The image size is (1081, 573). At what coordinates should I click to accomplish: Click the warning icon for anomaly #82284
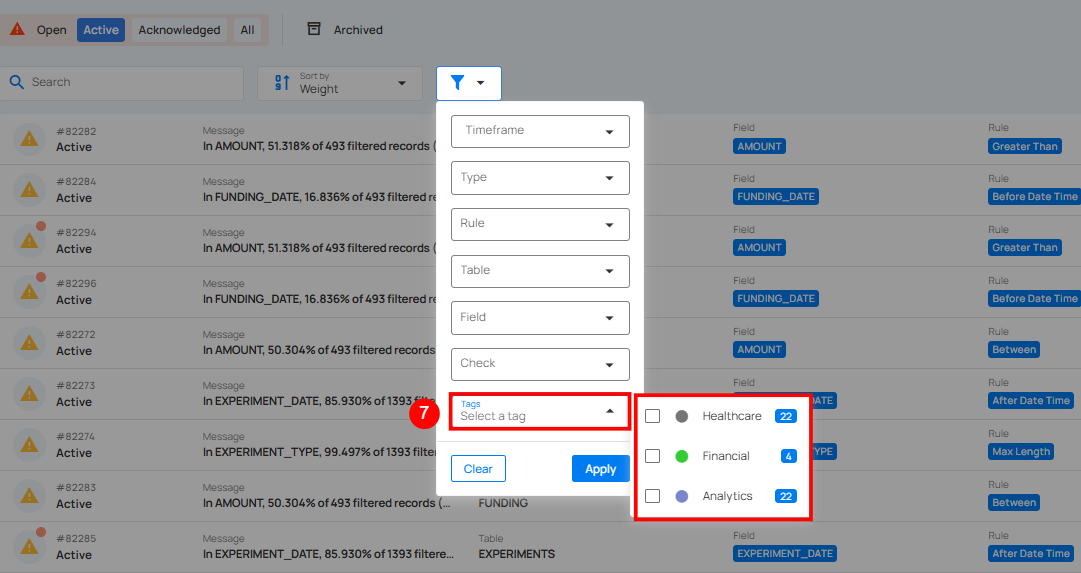pos(29,190)
